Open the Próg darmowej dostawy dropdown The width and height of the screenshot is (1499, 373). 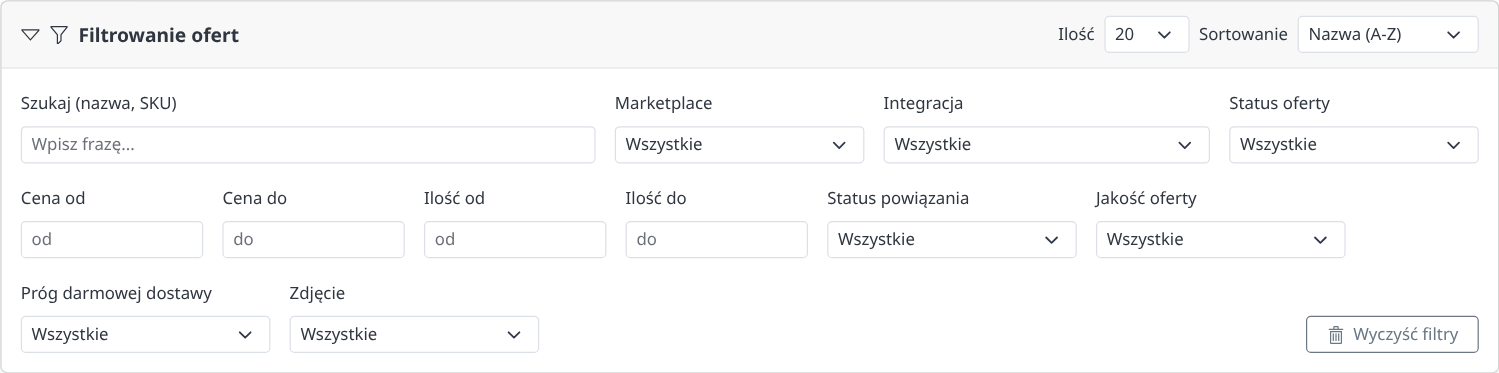145,334
